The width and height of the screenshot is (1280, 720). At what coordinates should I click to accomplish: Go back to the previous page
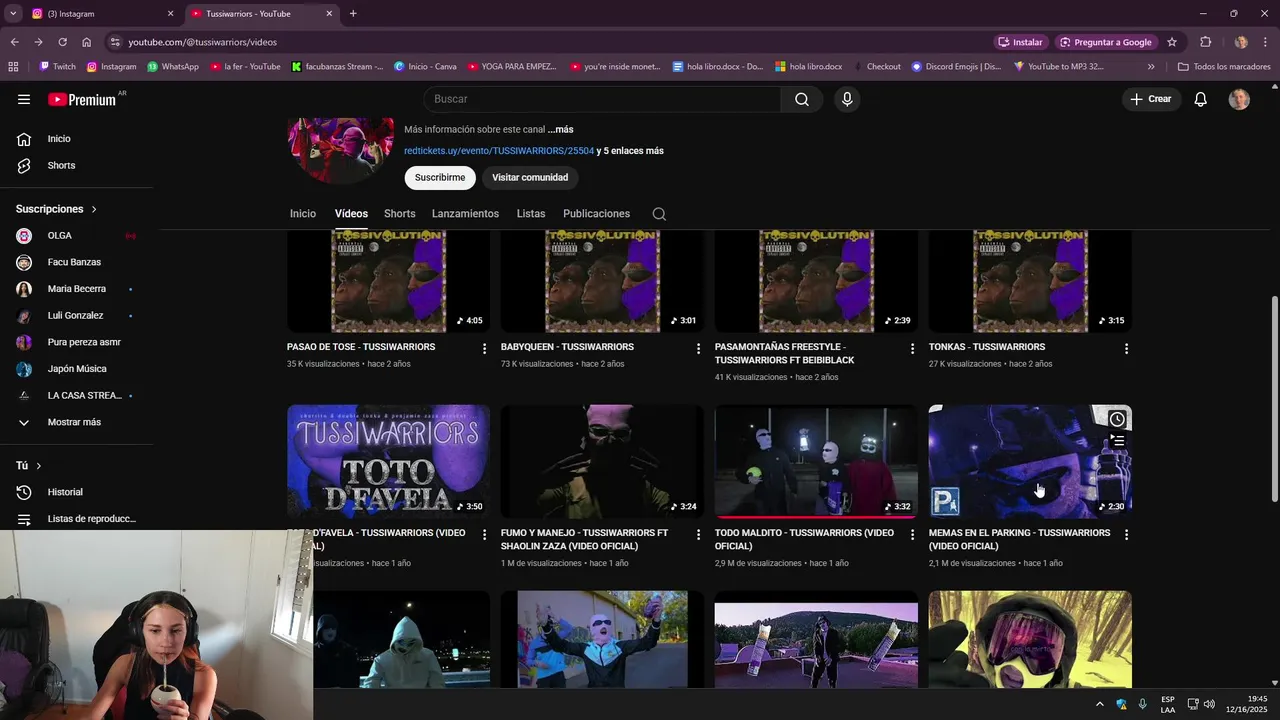click(14, 42)
